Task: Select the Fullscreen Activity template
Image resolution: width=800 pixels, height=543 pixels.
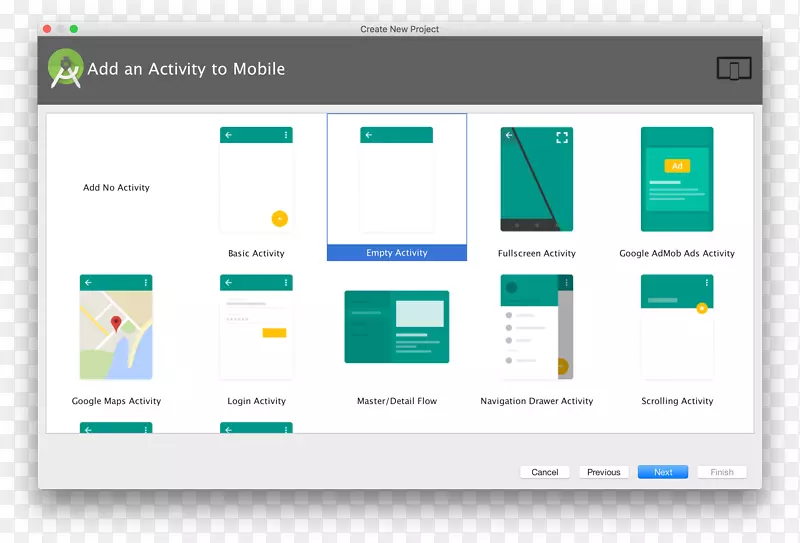Action: pos(536,180)
